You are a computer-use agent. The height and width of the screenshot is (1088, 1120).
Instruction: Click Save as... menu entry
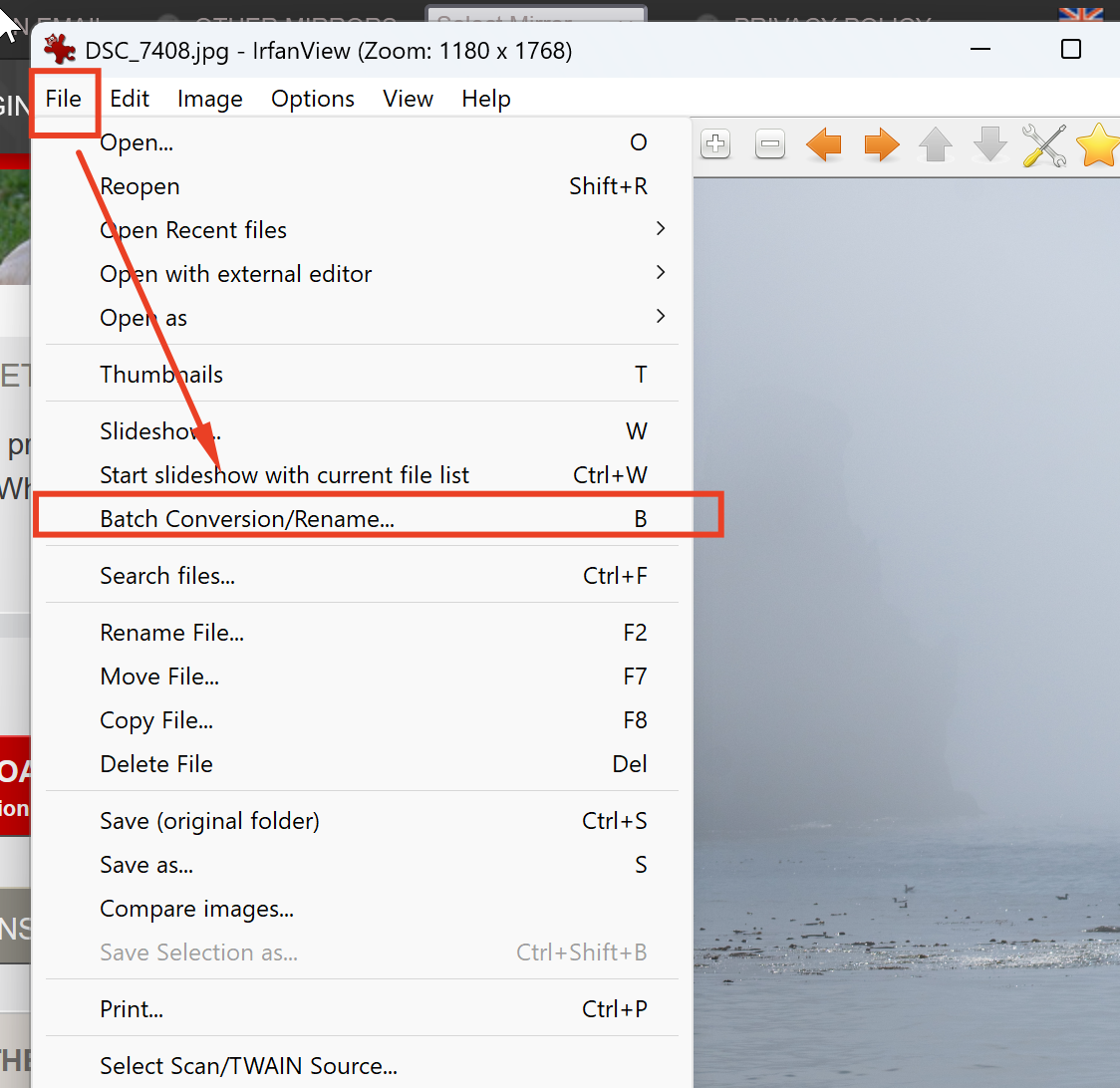146,865
